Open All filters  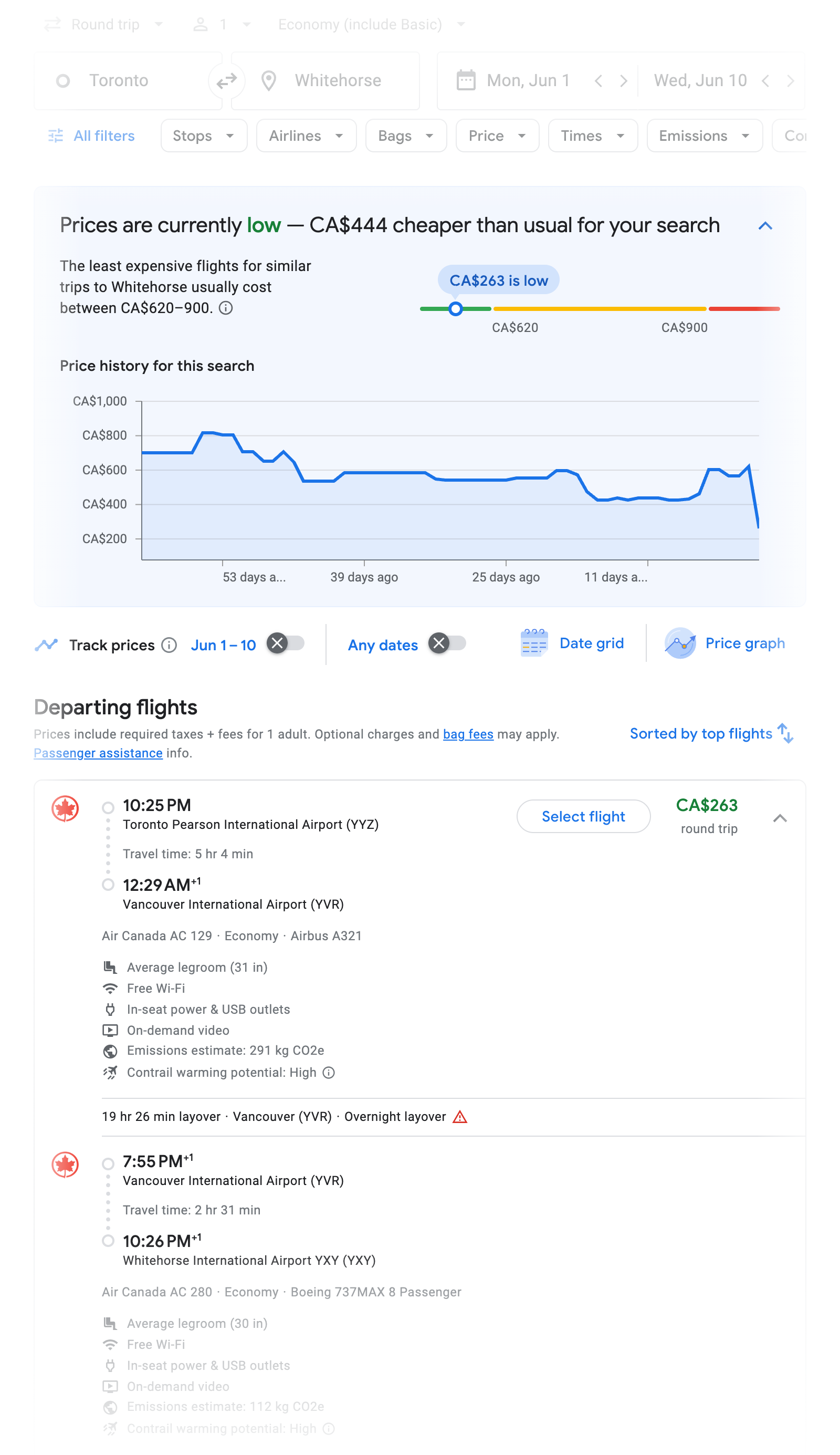tap(91, 136)
